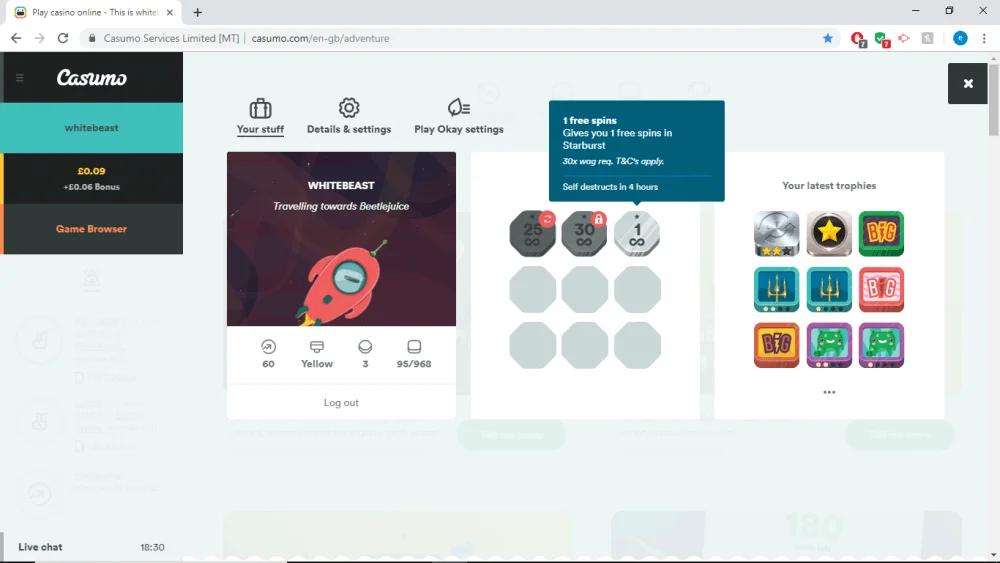Click the browser back button

point(16,38)
